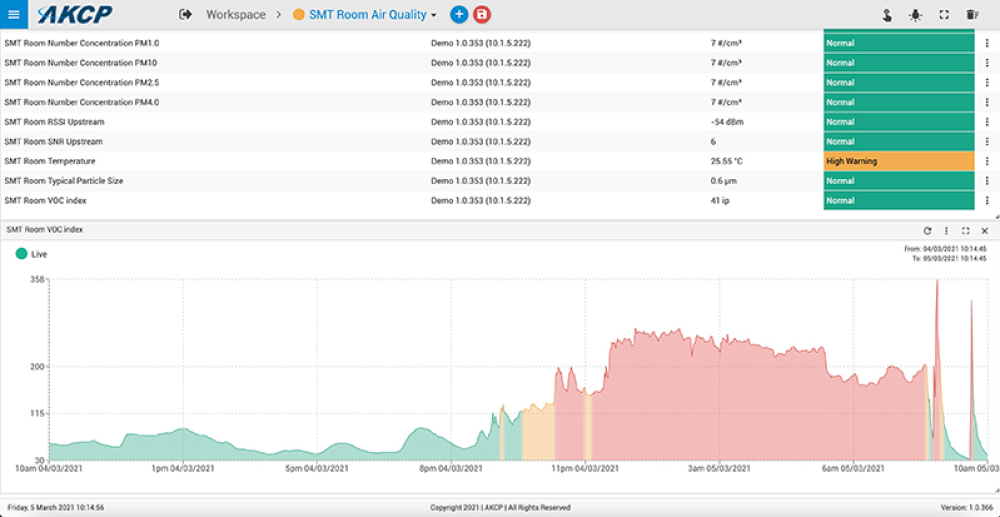Select SMT Room Typical Particle Size
The height and width of the screenshot is (517, 1000).
[x=64, y=181]
